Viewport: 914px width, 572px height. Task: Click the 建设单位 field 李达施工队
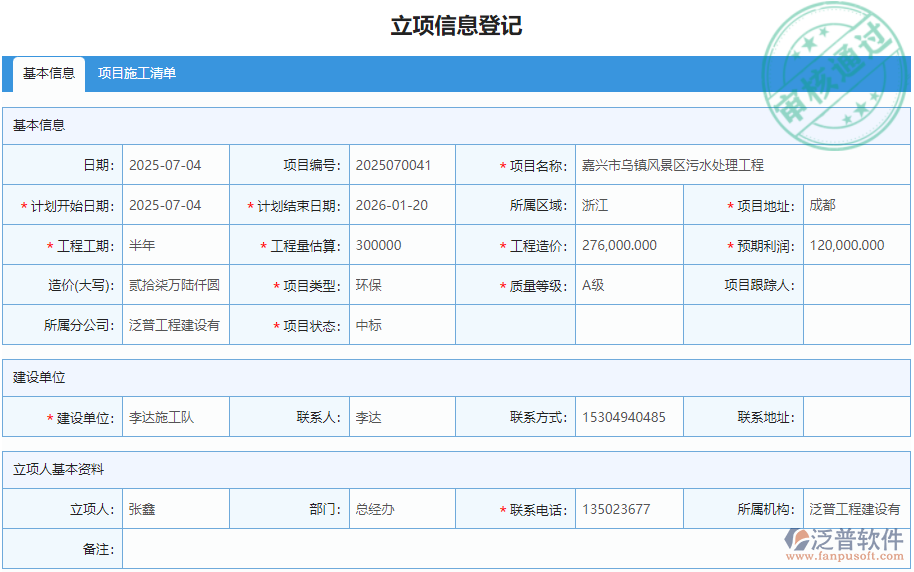[176, 417]
